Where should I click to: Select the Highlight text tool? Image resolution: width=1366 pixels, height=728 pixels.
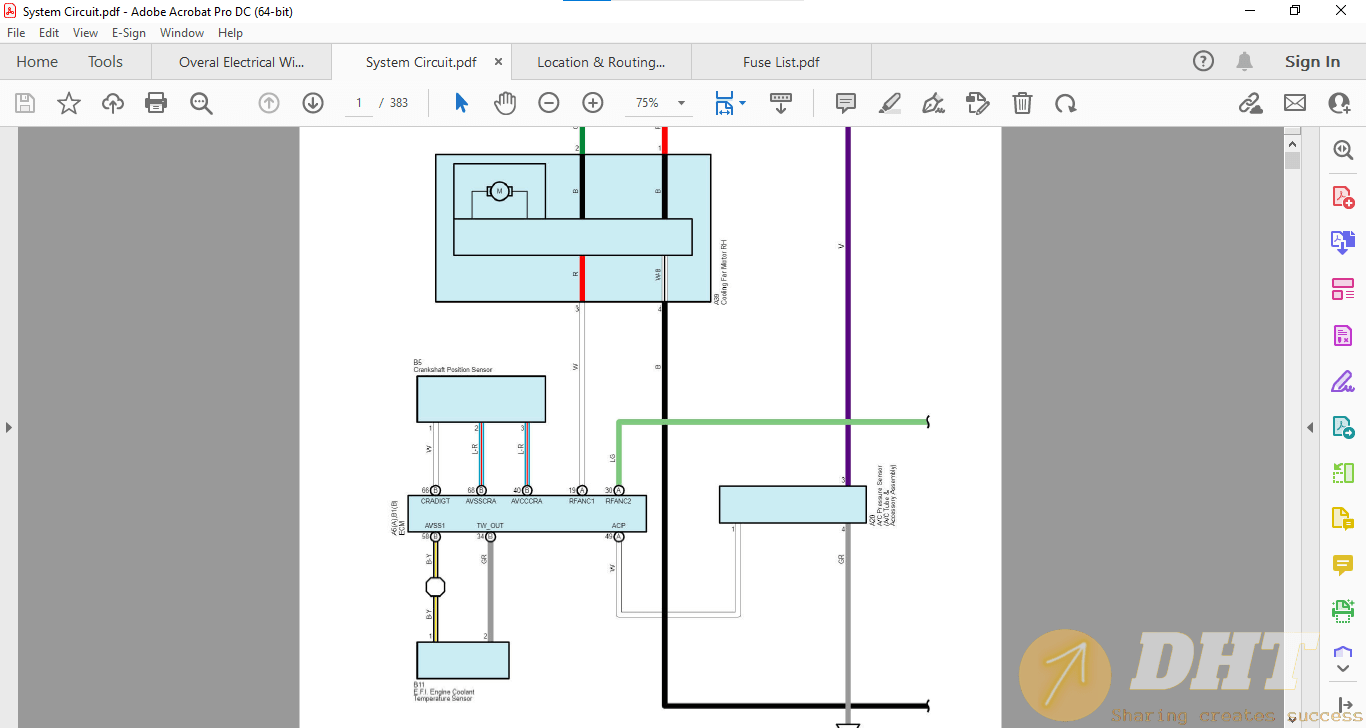889,102
